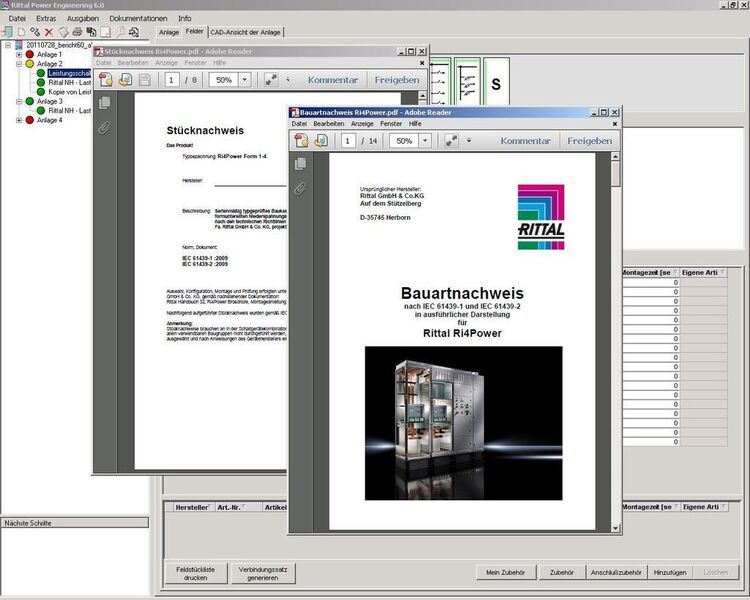Screen dimensions: 750x600
Task: Collapse the Anlage 2 tree node
Action: click(x=19, y=64)
